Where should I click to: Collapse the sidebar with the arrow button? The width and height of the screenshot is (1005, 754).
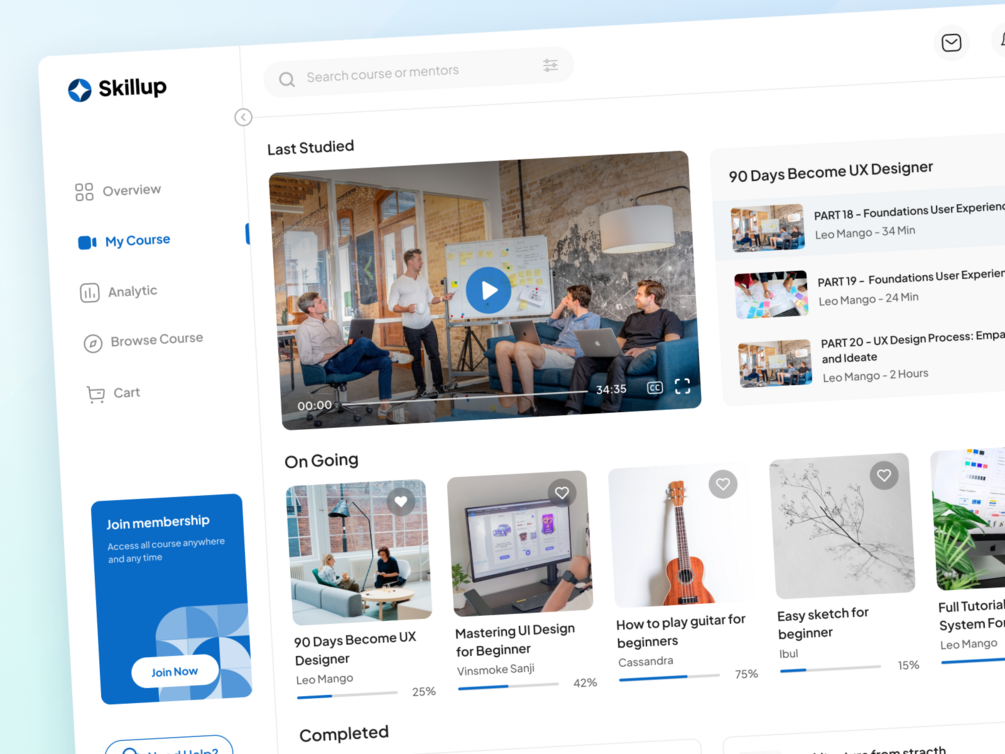pyautogui.click(x=244, y=117)
